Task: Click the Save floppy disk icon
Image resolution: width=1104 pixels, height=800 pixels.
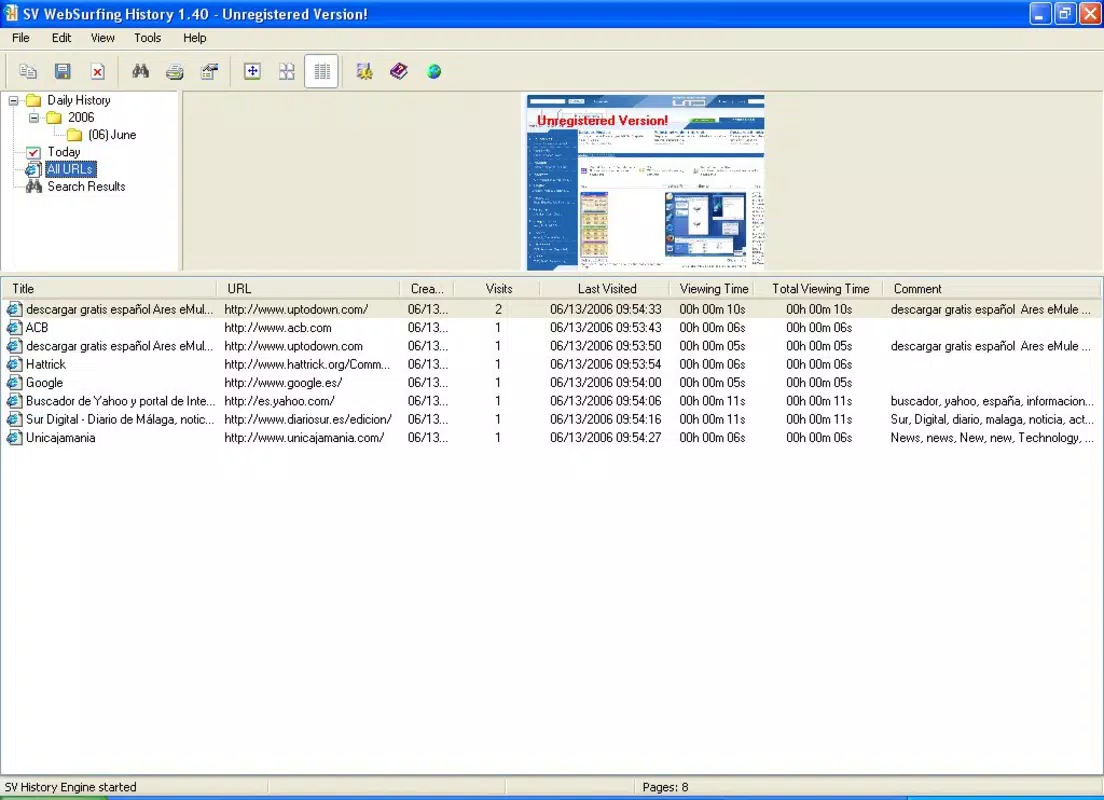Action: click(63, 71)
